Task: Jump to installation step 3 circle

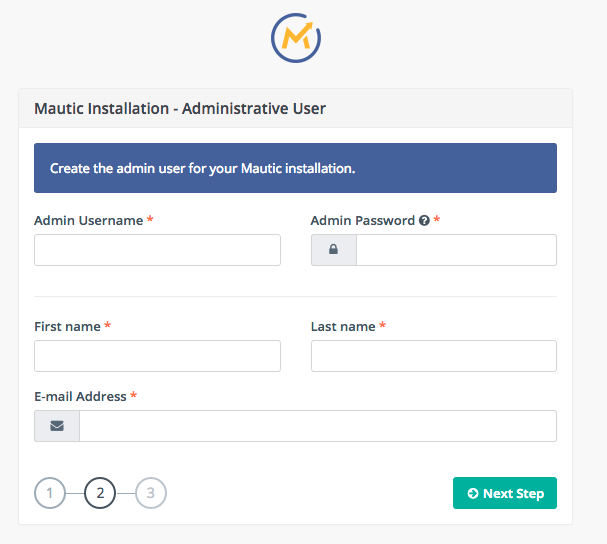Action: click(151, 493)
